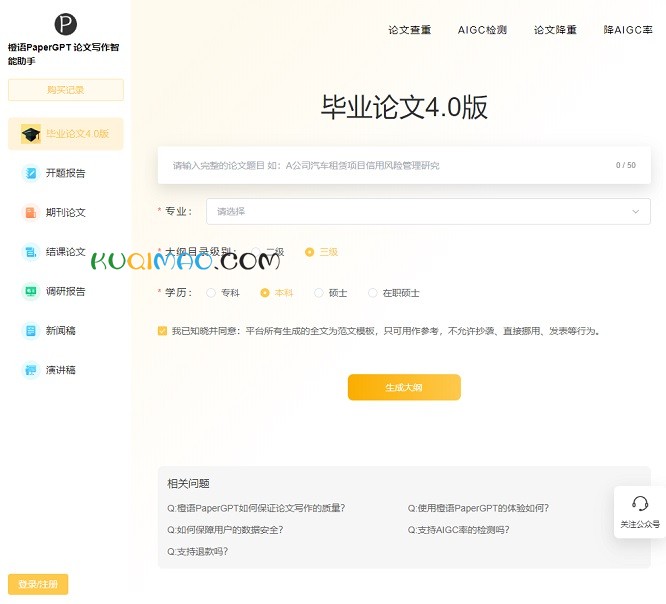Screen dimensions: 666x604
Task: Click the graduation cap thesis icon
Action: click(x=31, y=134)
